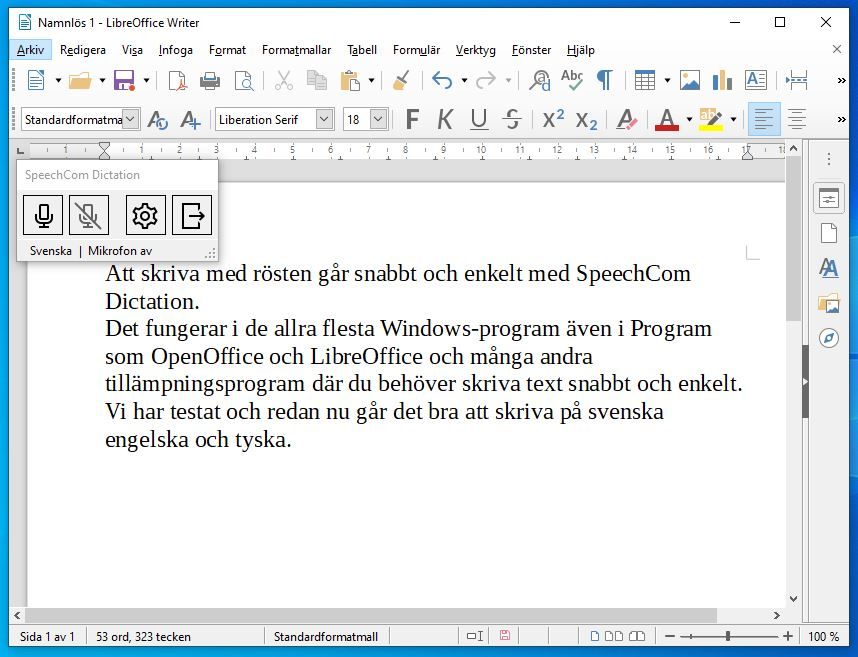Paste with the clipboard icon
The image size is (858, 657).
tap(350, 81)
